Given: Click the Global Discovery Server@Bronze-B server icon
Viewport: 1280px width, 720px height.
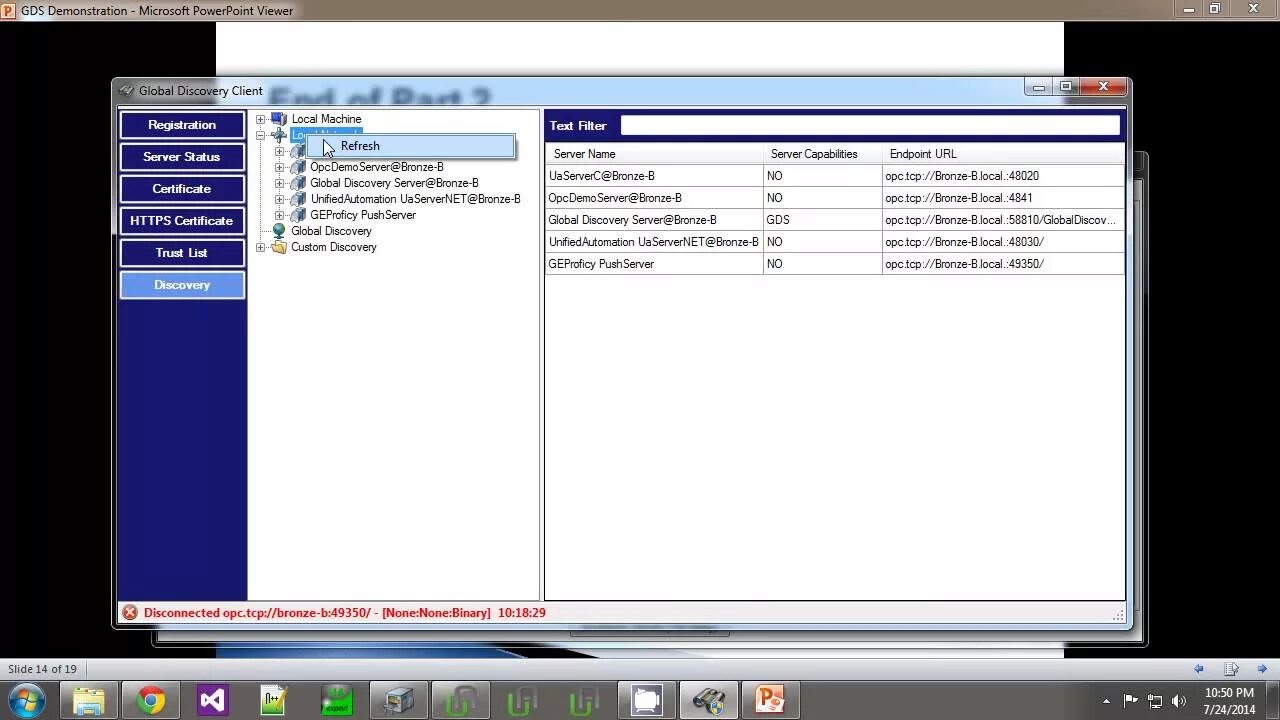Looking at the screenshot, I should [x=298, y=183].
